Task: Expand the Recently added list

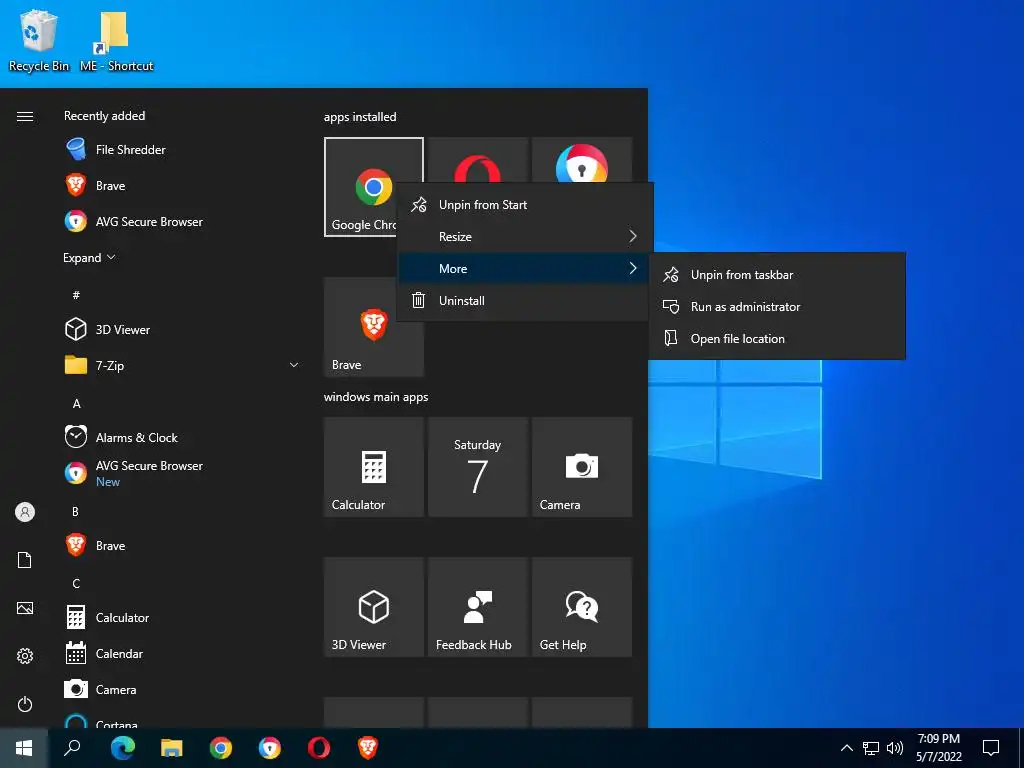Action: [89, 257]
